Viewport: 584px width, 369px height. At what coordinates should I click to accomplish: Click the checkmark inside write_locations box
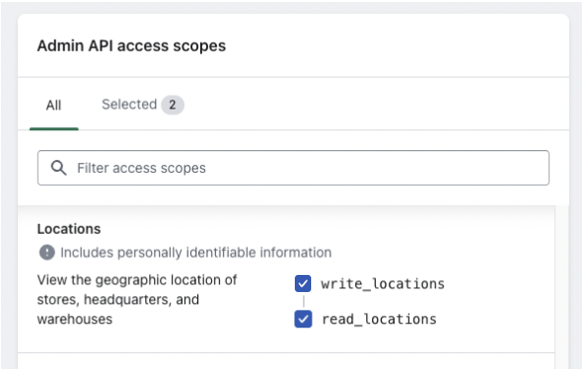coord(303,284)
